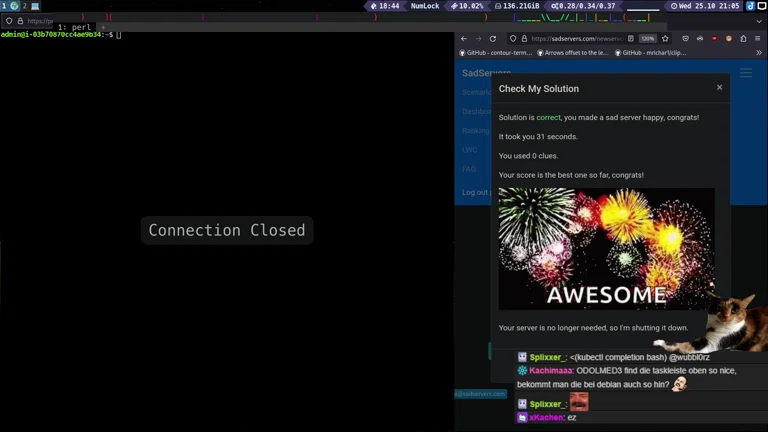Select the '1: perl' terminal tab
Image resolution: width=768 pixels, height=432 pixels.
coord(74,27)
